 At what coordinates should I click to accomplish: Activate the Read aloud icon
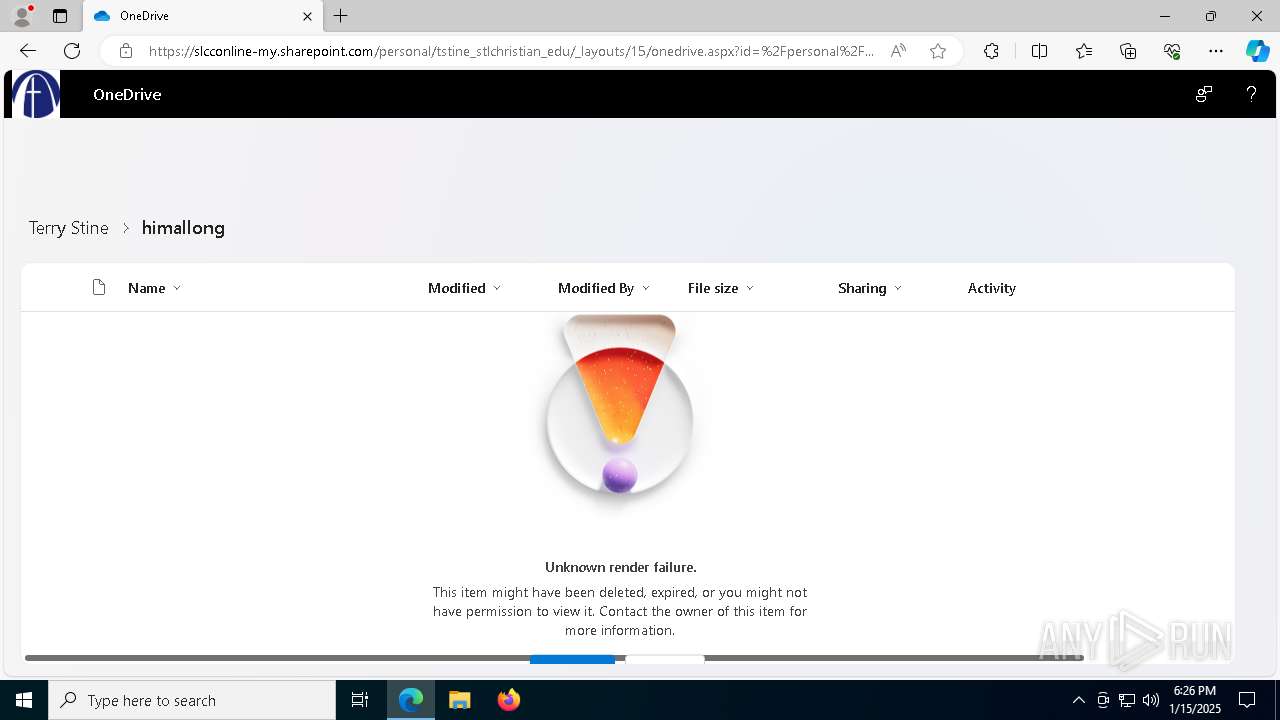click(x=898, y=51)
